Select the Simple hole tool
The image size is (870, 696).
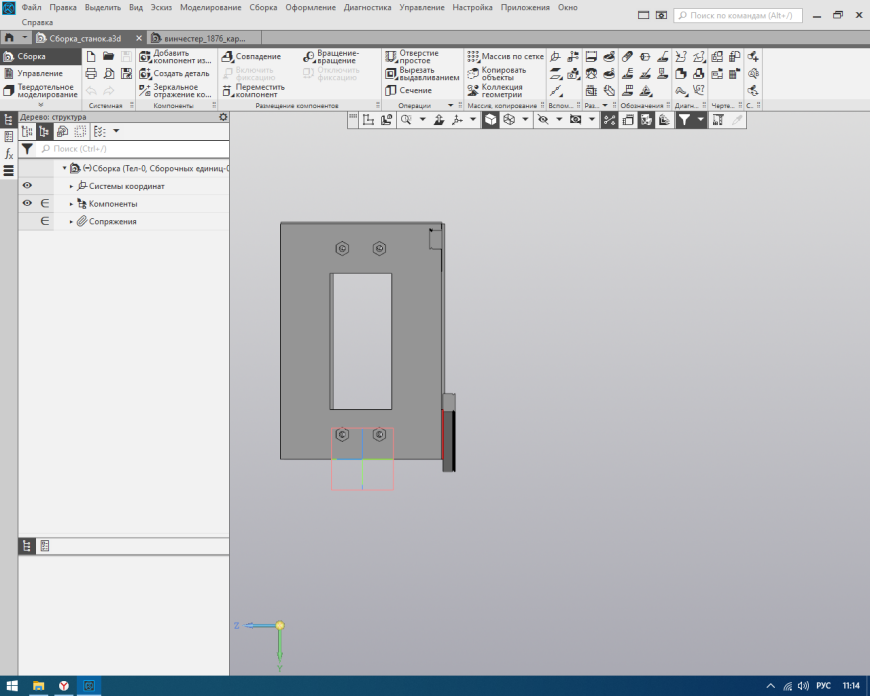392,57
